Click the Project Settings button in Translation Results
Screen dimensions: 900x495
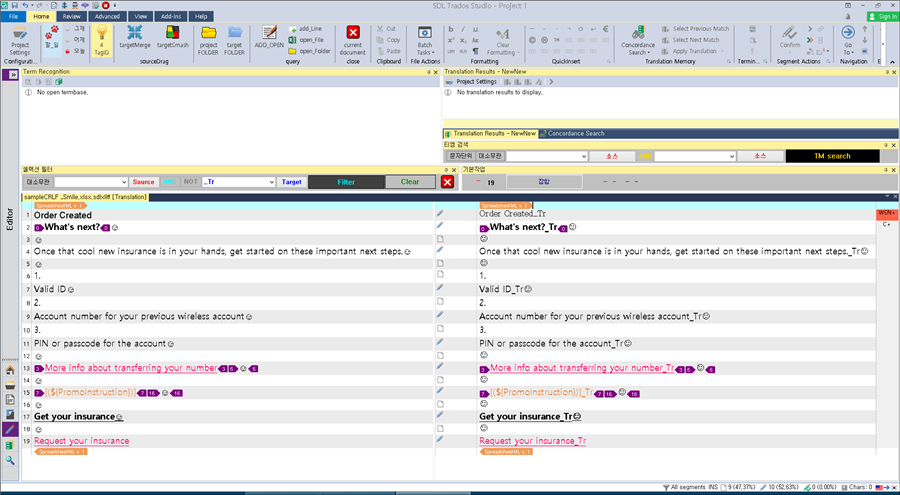tap(471, 82)
